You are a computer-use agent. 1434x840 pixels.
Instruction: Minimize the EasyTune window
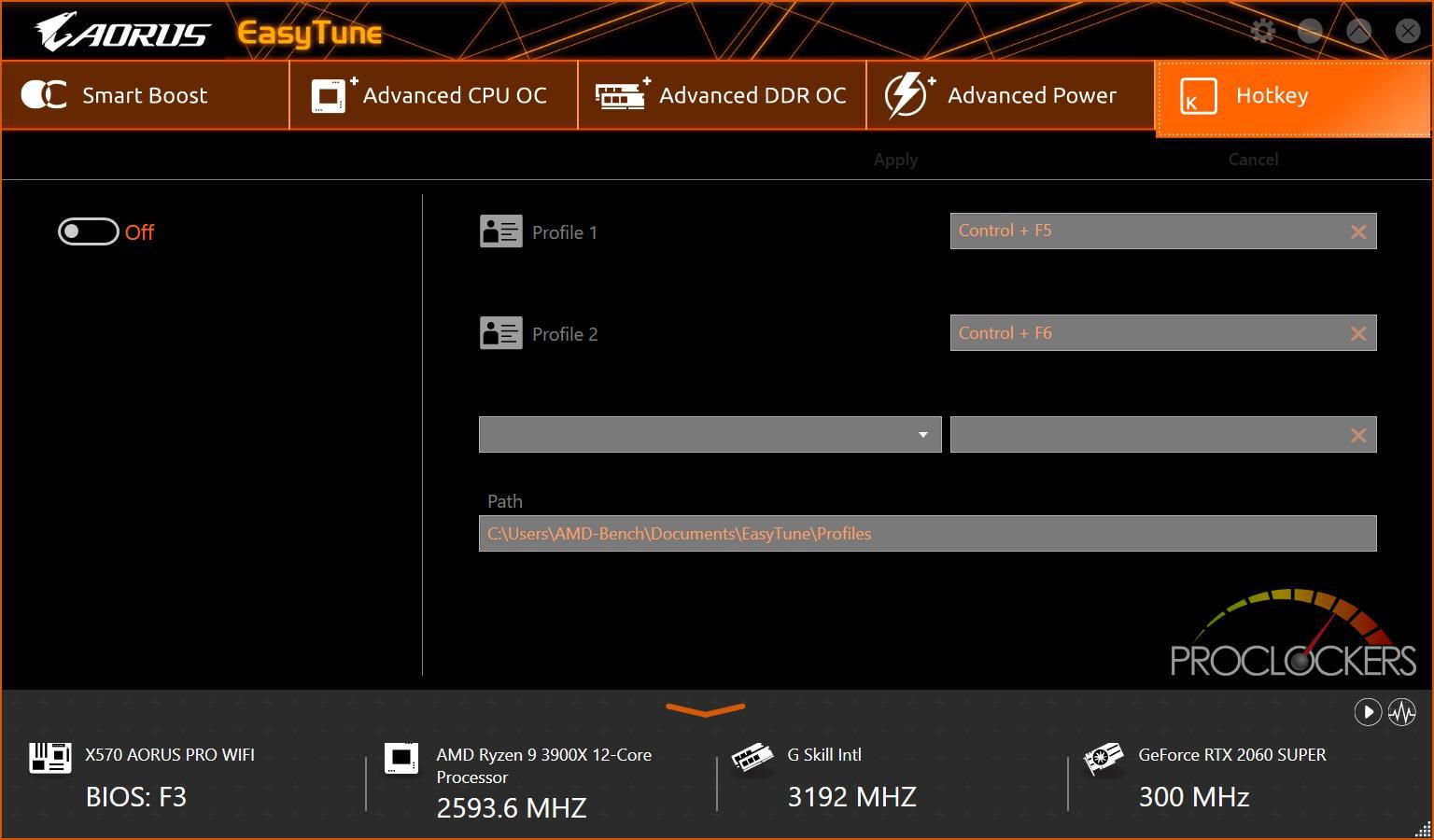click(x=1310, y=31)
